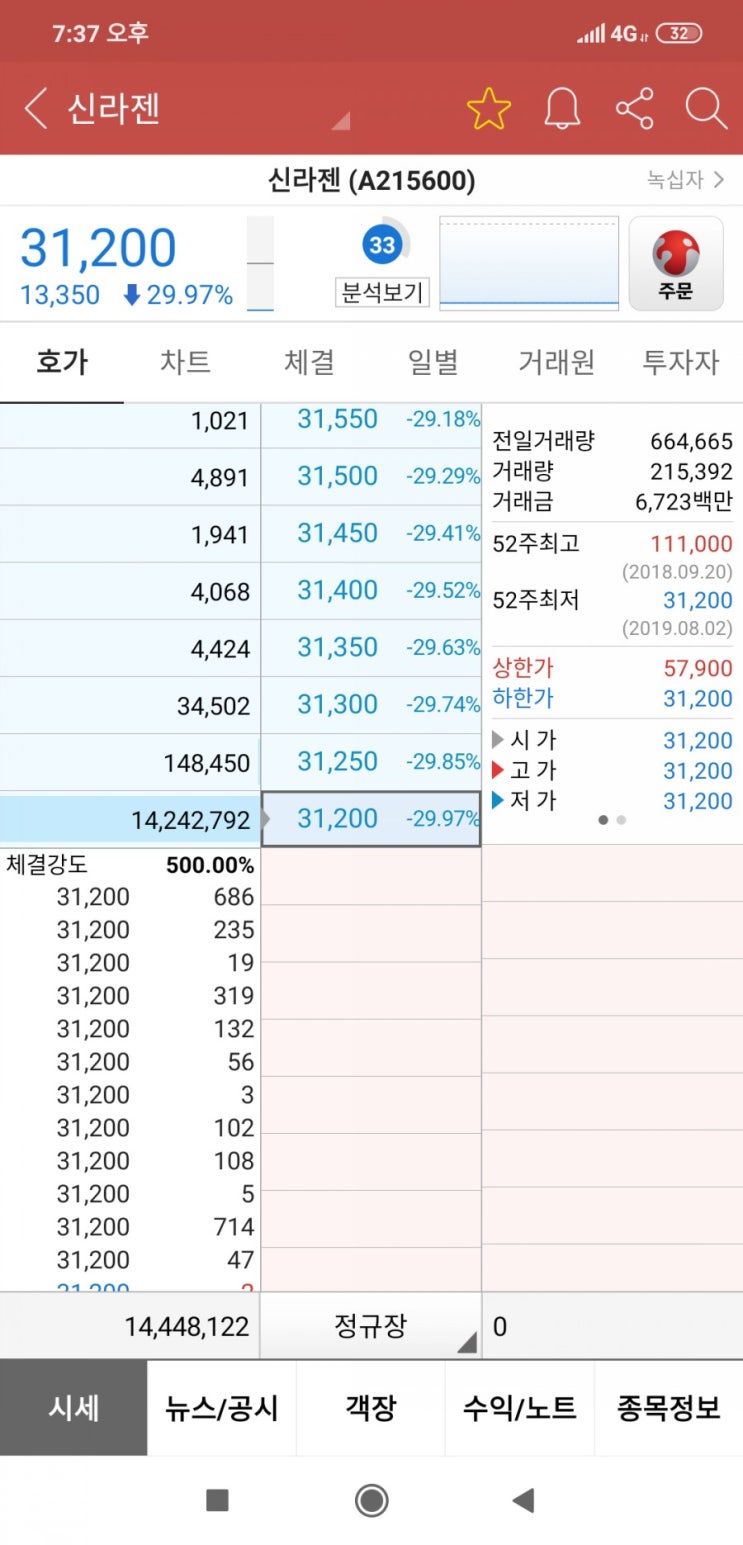Screen dimensions: 743x1545
Task: Open the 종목정보 bottom tab
Action: [669, 1408]
